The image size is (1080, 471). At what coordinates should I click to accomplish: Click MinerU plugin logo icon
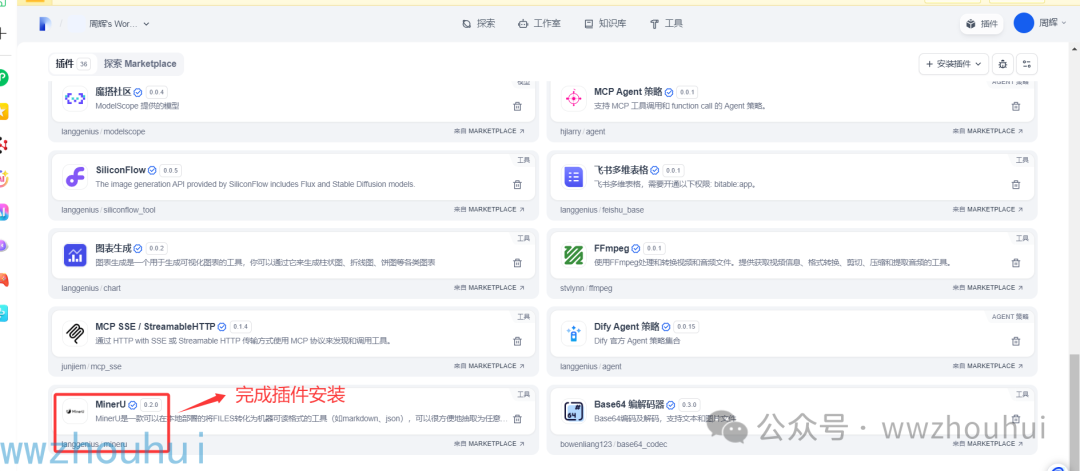pyautogui.click(x=74, y=411)
